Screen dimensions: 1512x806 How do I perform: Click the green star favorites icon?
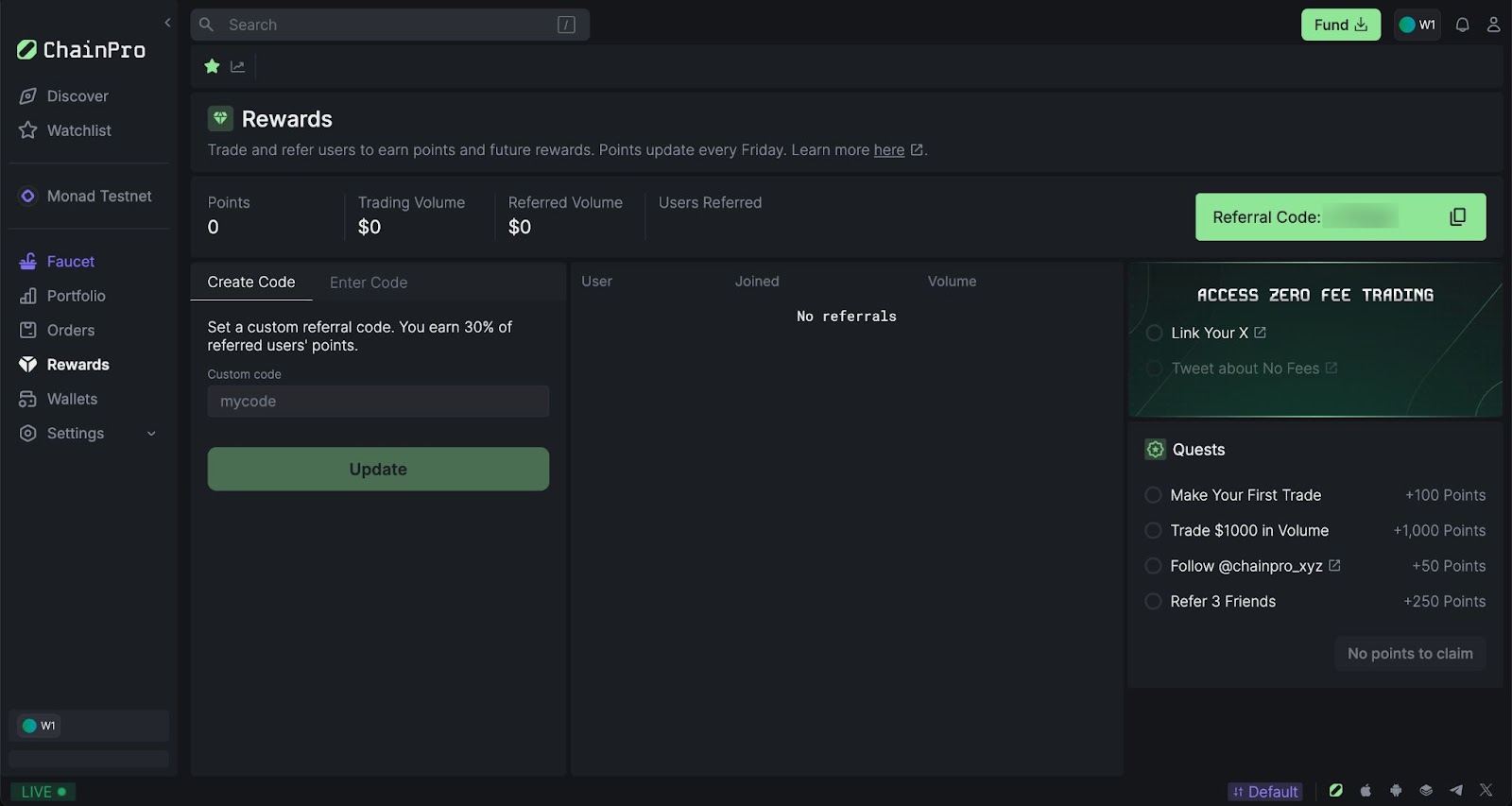(212, 66)
